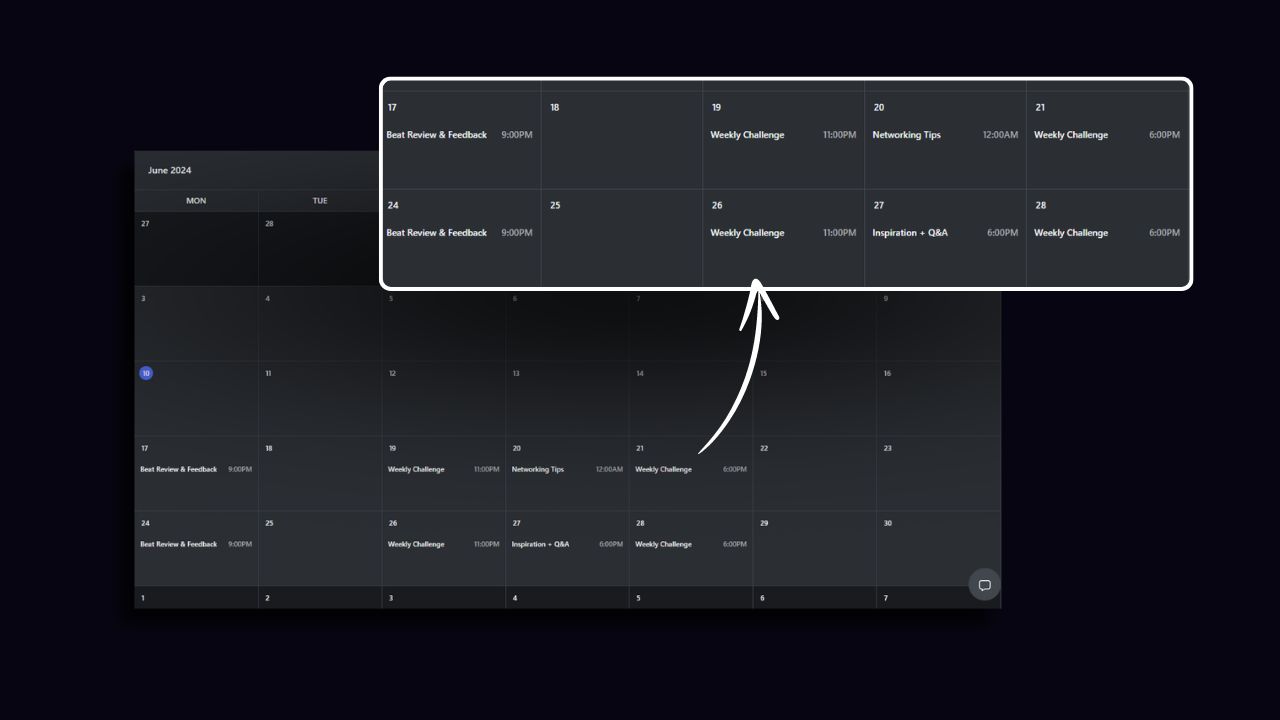Select the June 29 day cell
The width and height of the screenshot is (1280, 720).
(x=814, y=548)
